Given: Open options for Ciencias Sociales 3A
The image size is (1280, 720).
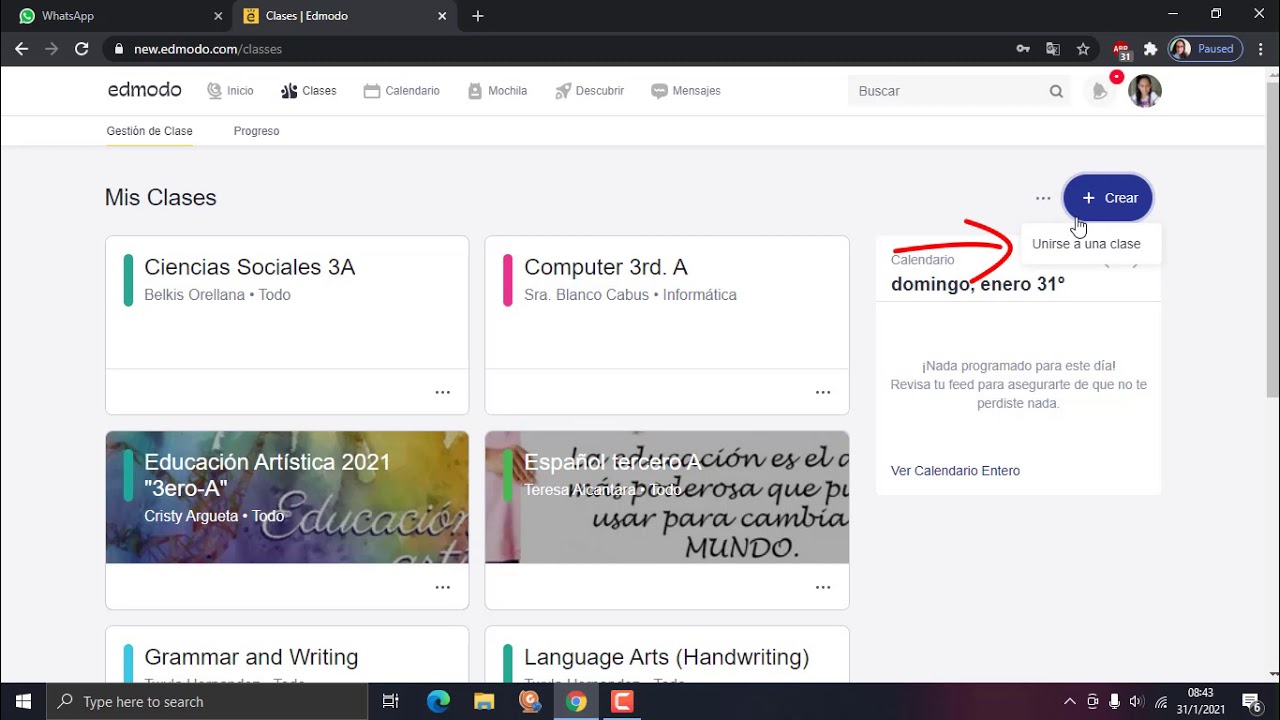Looking at the screenshot, I should 443,392.
